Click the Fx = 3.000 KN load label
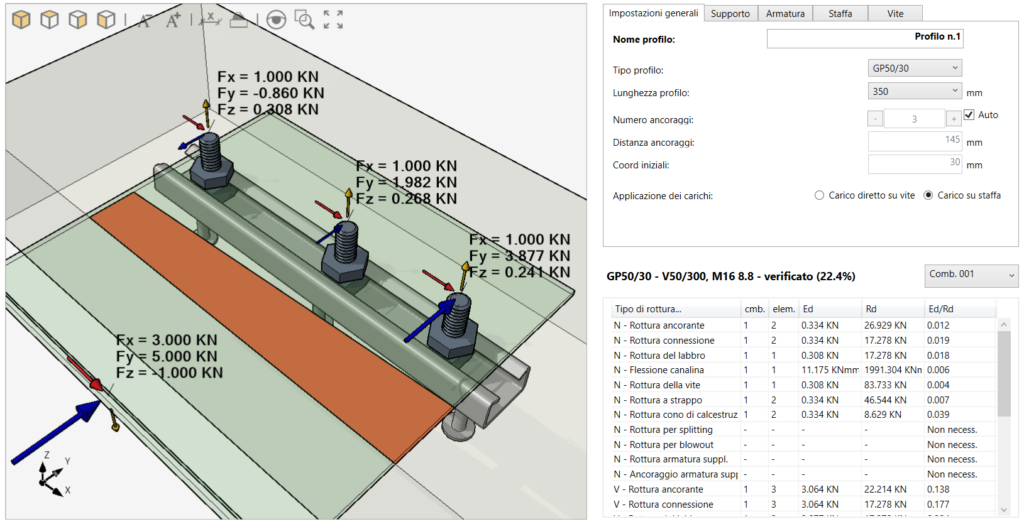This screenshot has height=524, width=1024. click(x=167, y=340)
